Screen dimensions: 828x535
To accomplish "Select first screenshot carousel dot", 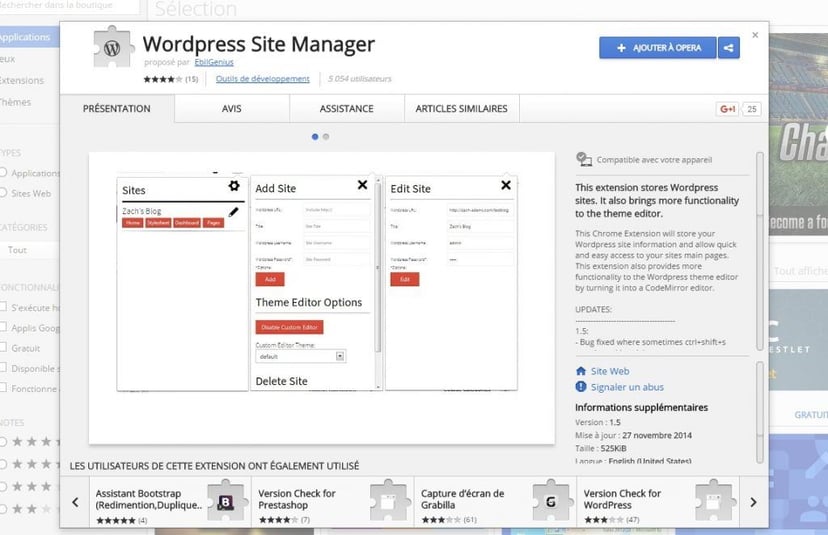I will pos(315,137).
